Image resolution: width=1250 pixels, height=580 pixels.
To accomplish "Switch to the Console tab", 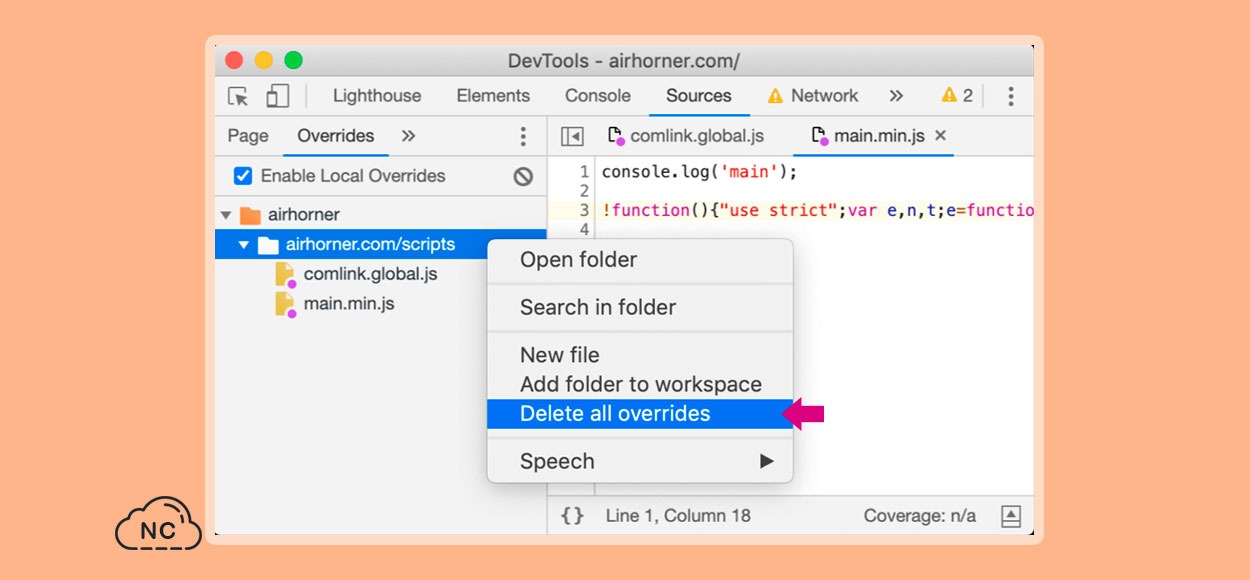I will coord(598,96).
